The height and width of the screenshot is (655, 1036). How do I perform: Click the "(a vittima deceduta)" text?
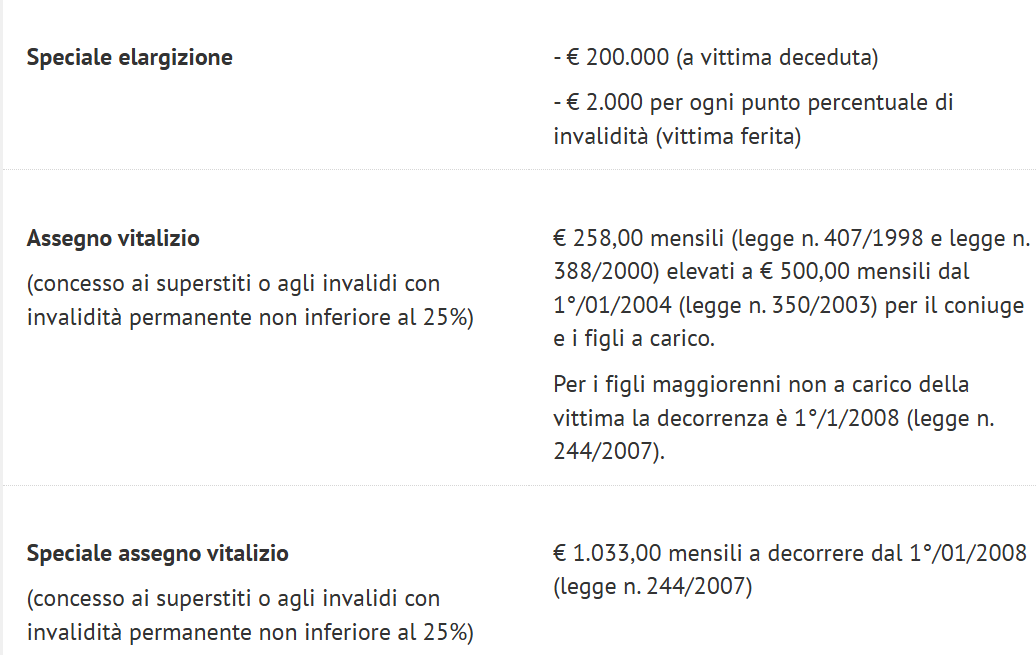pyautogui.click(x=777, y=58)
